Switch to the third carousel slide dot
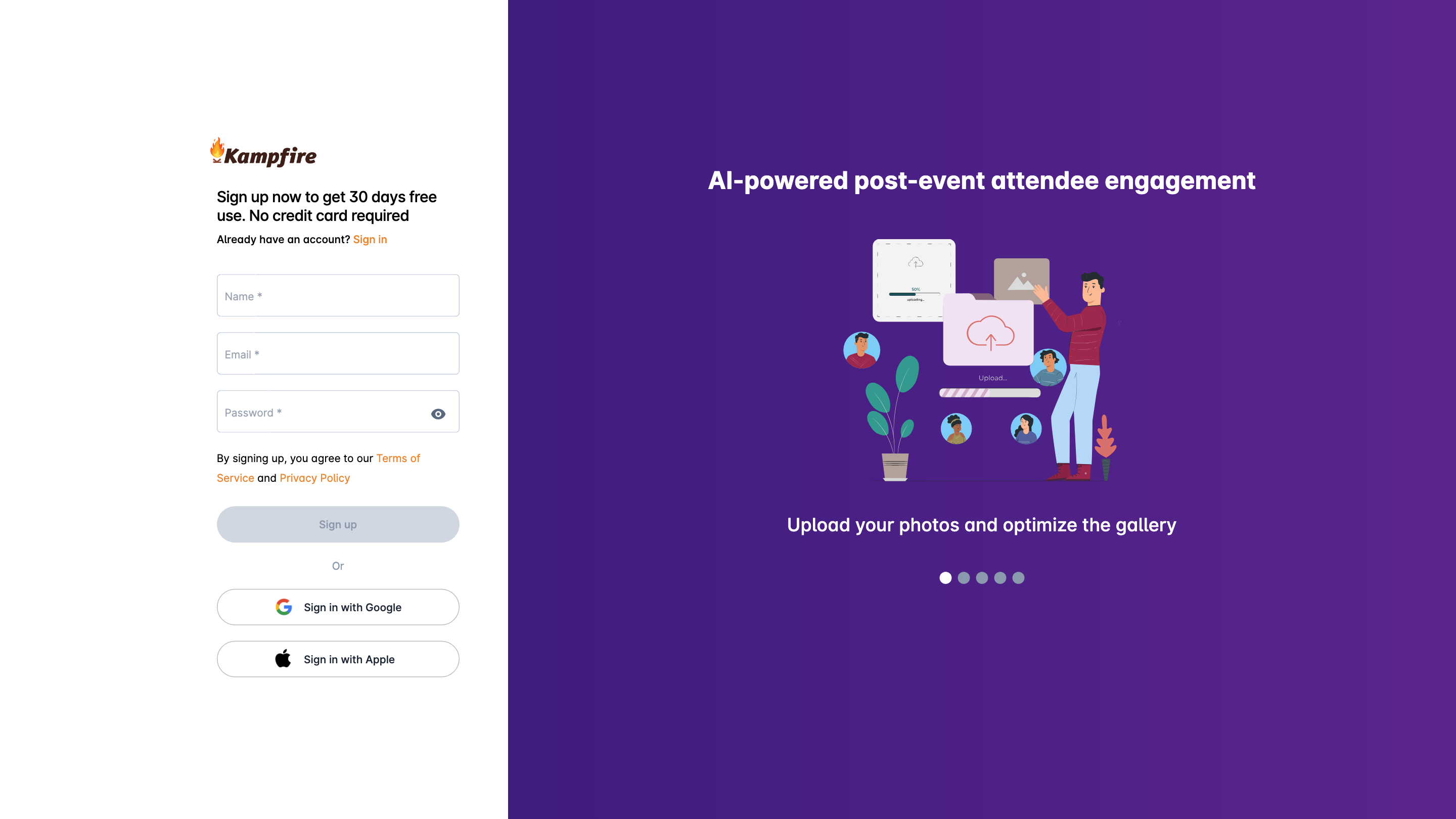Viewport: 1456px width, 819px height. click(x=982, y=578)
